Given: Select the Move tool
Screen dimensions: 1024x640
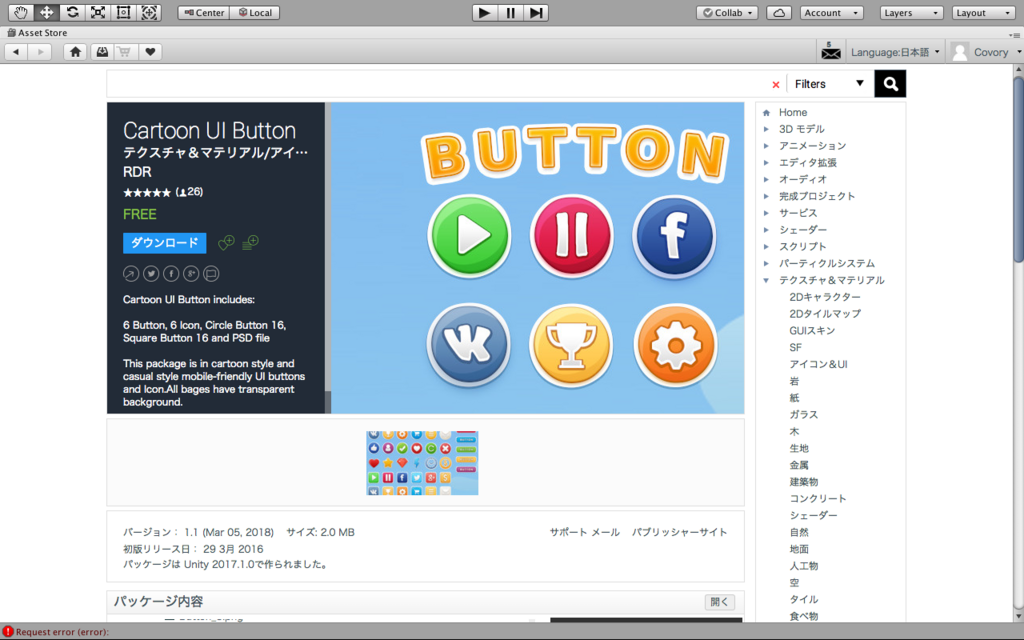Looking at the screenshot, I should point(46,12).
